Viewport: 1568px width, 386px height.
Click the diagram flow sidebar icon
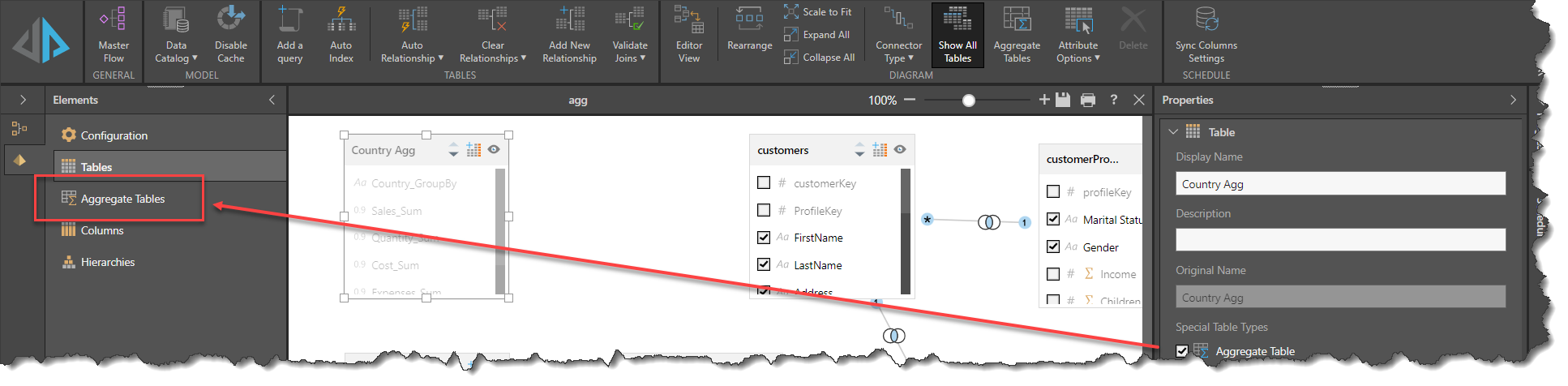pos(19,128)
